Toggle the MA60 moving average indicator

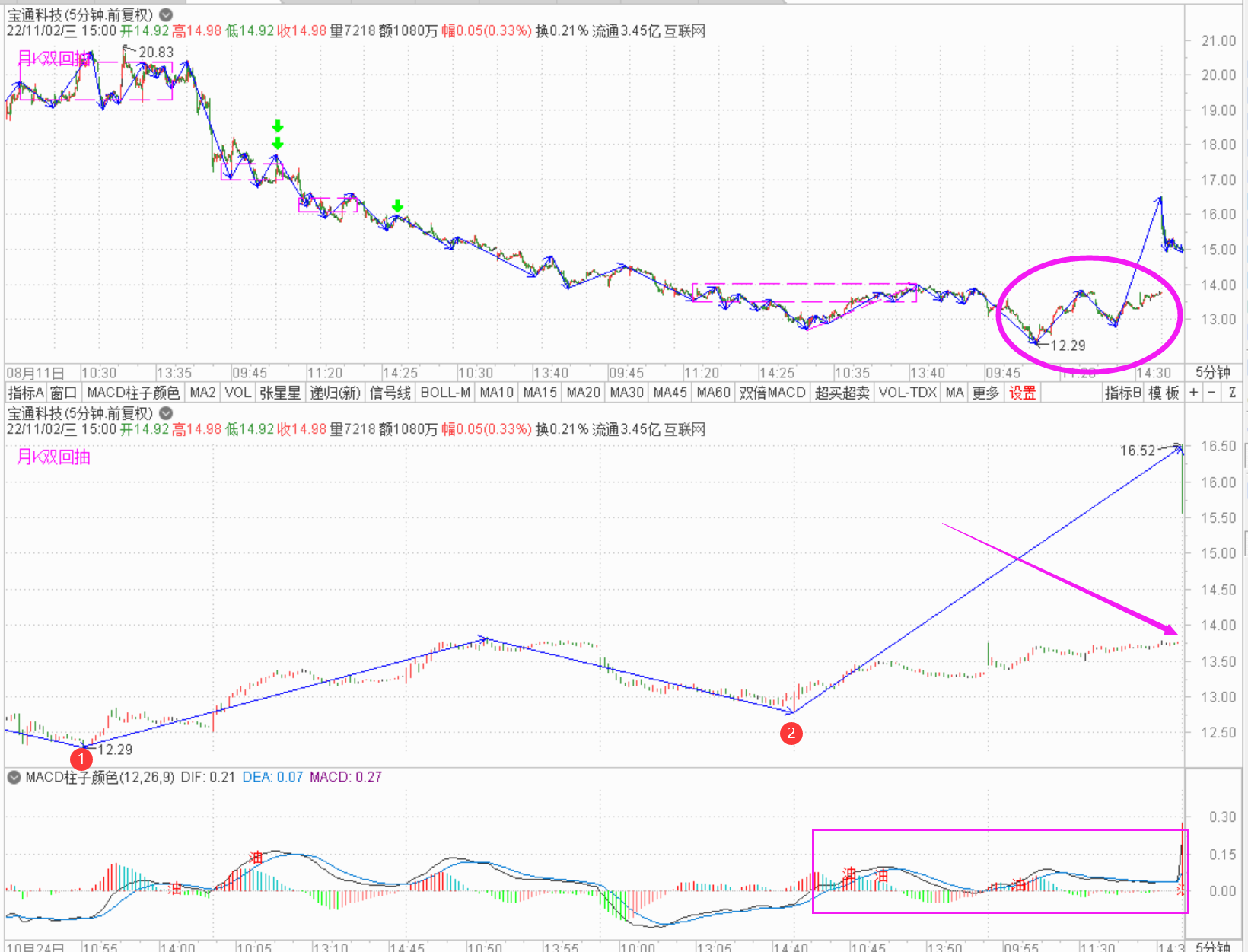tap(713, 393)
